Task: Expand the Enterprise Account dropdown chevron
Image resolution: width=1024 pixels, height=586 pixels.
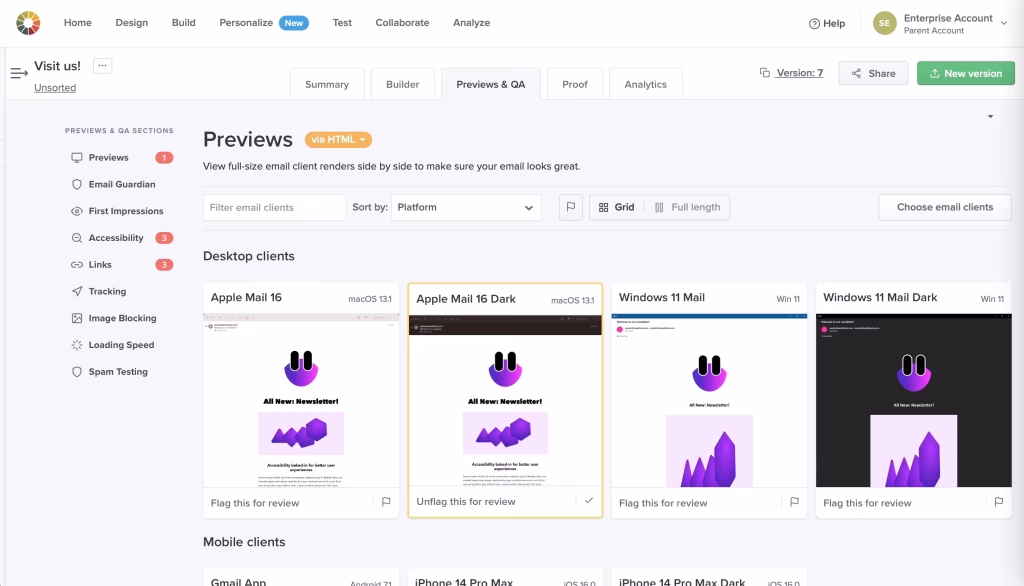Action: click(1004, 23)
